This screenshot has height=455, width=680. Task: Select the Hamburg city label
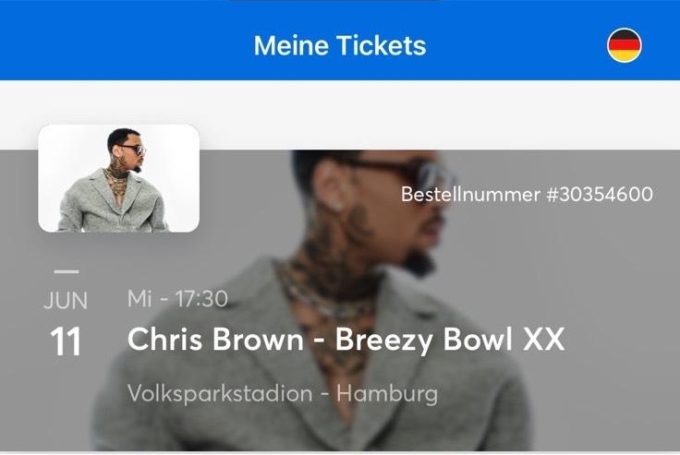(387, 394)
